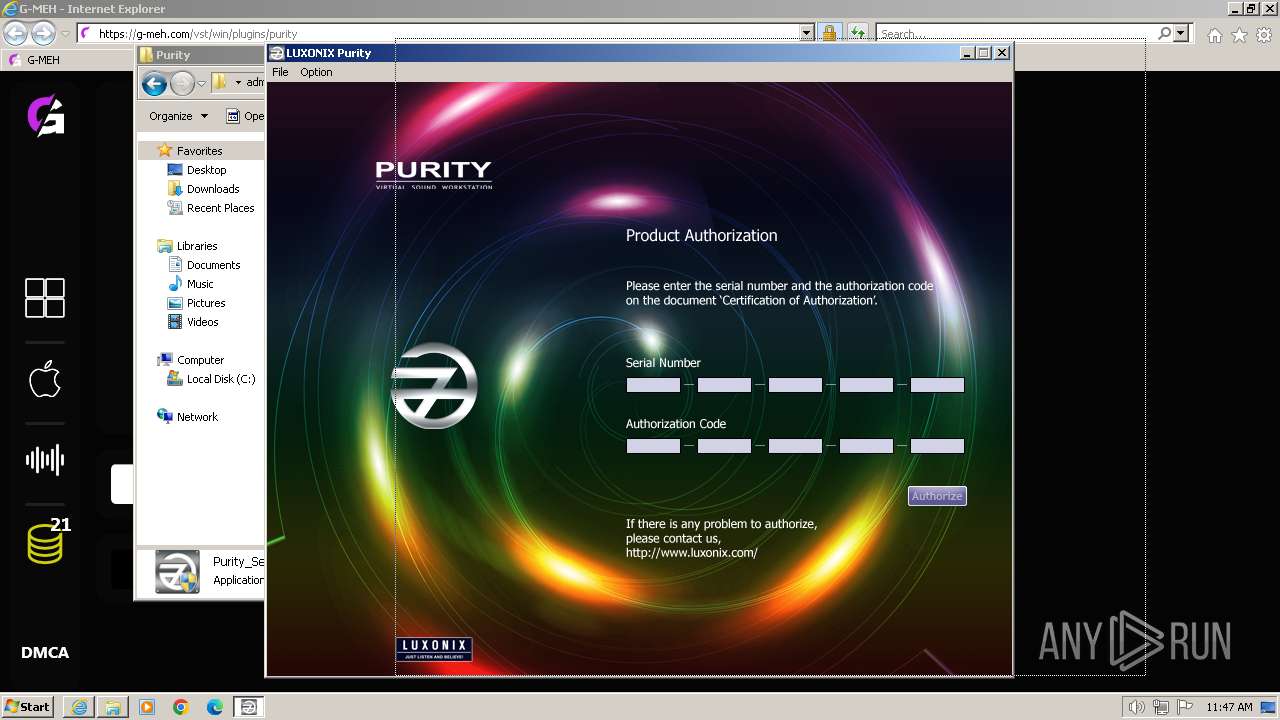Select Music library in Explorer
This screenshot has height=720, width=1280.
(x=200, y=284)
